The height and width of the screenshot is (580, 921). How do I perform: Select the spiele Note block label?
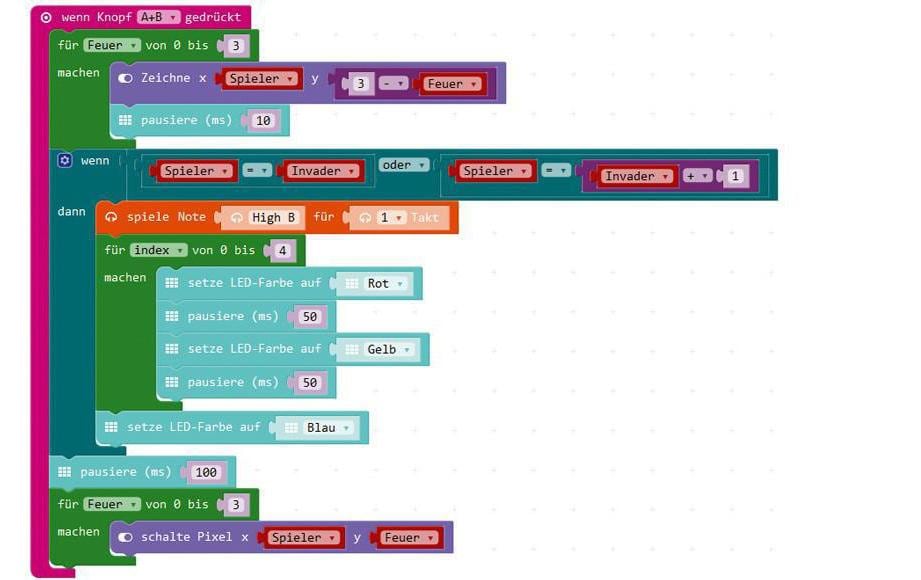click(166, 217)
